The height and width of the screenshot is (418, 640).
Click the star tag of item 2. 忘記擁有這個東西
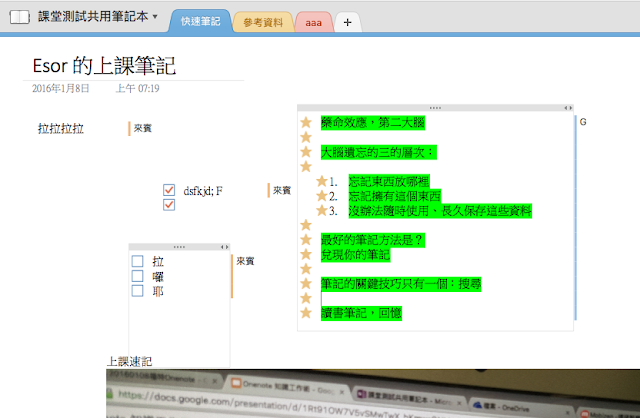click(x=322, y=196)
